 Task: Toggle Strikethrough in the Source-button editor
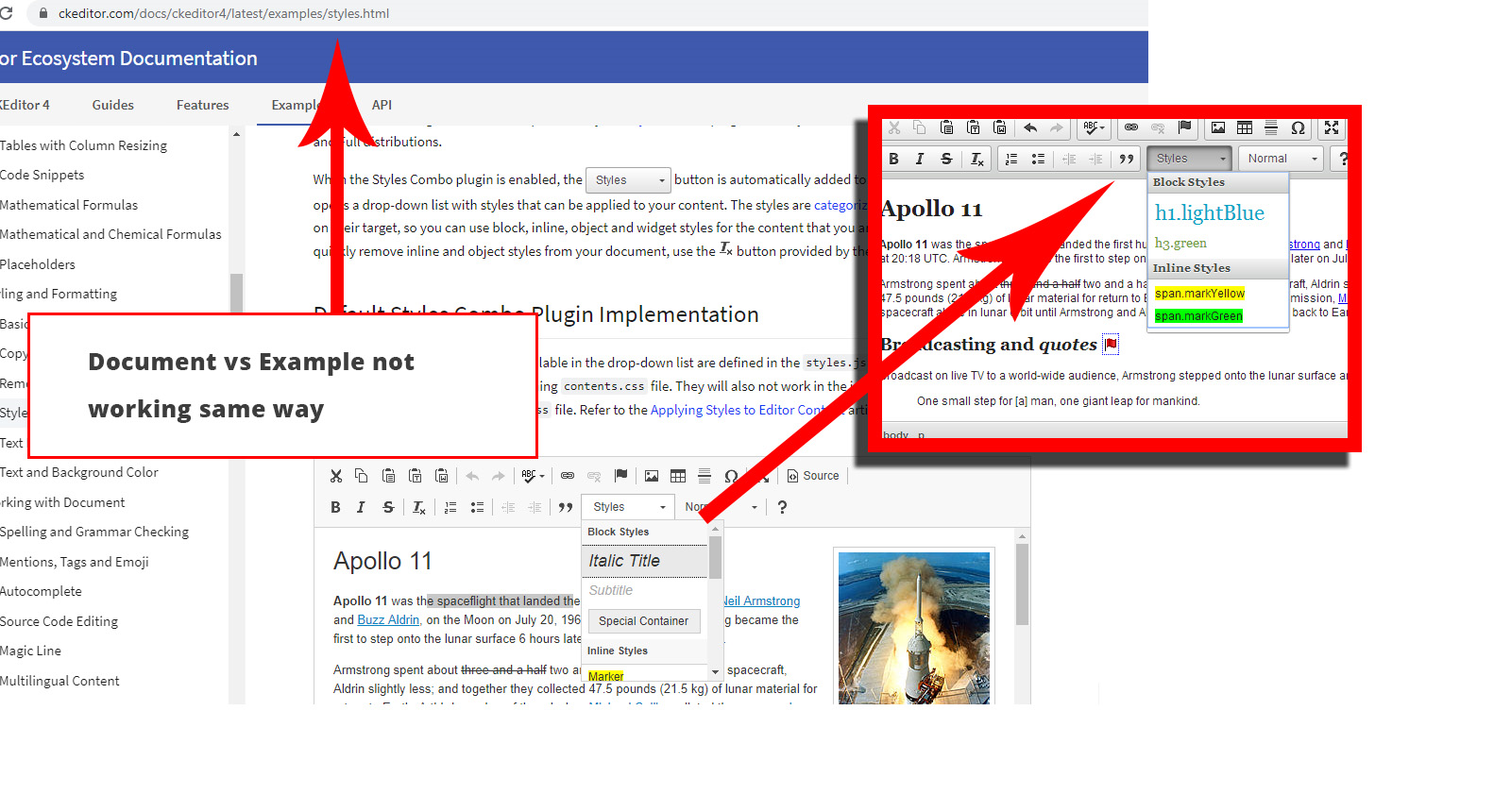coord(388,507)
